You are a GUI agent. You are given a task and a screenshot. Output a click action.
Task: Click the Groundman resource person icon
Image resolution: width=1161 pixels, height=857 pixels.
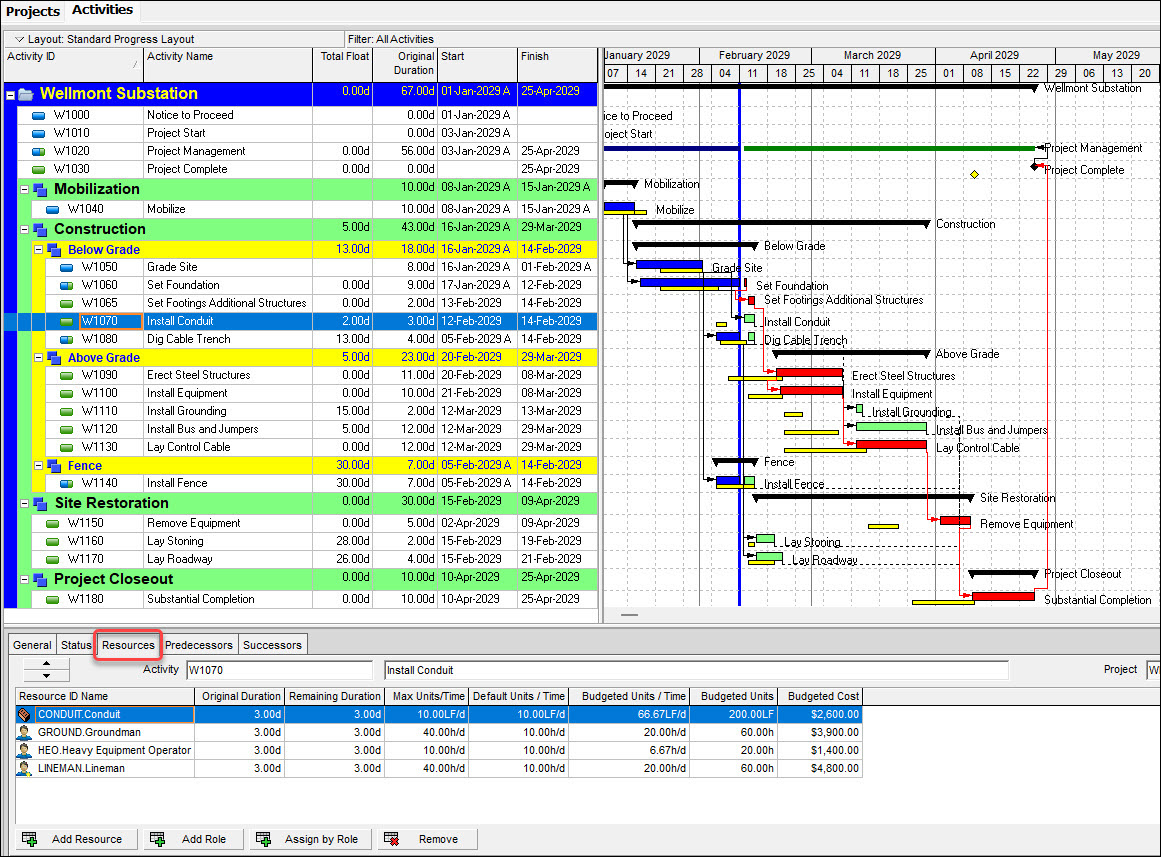pos(24,733)
